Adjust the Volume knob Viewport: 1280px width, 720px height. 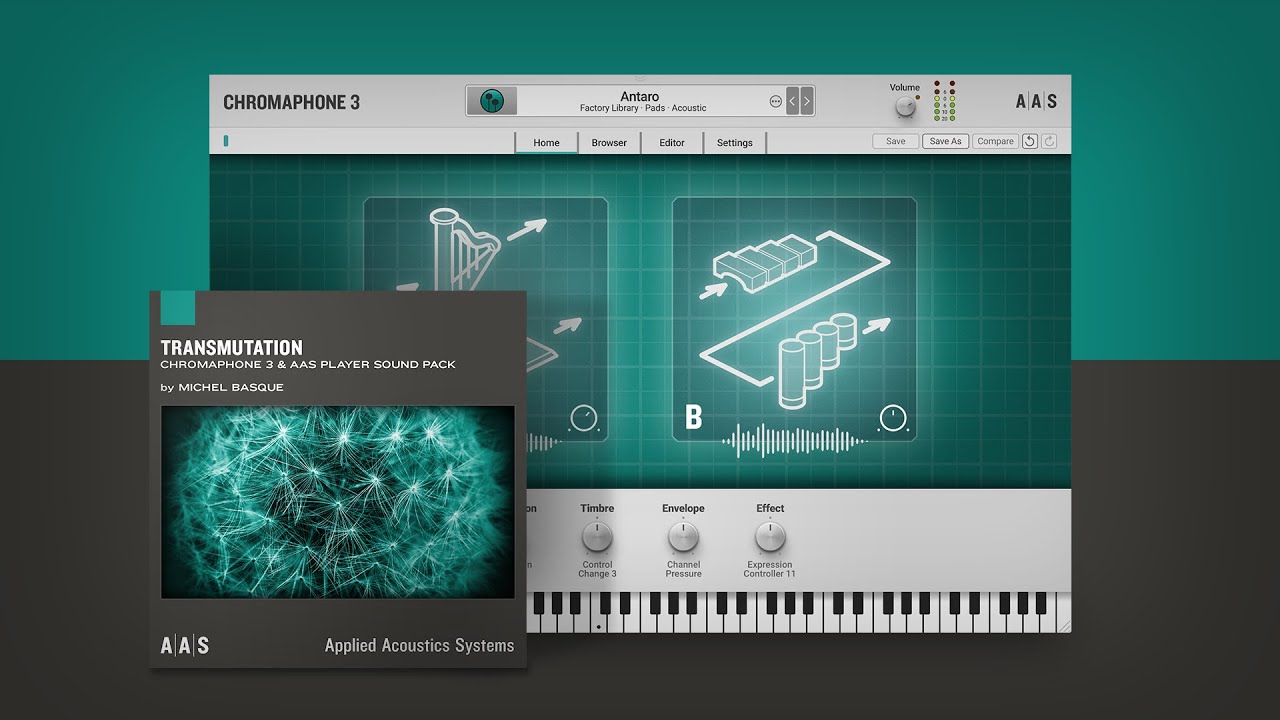(x=905, y=106)
